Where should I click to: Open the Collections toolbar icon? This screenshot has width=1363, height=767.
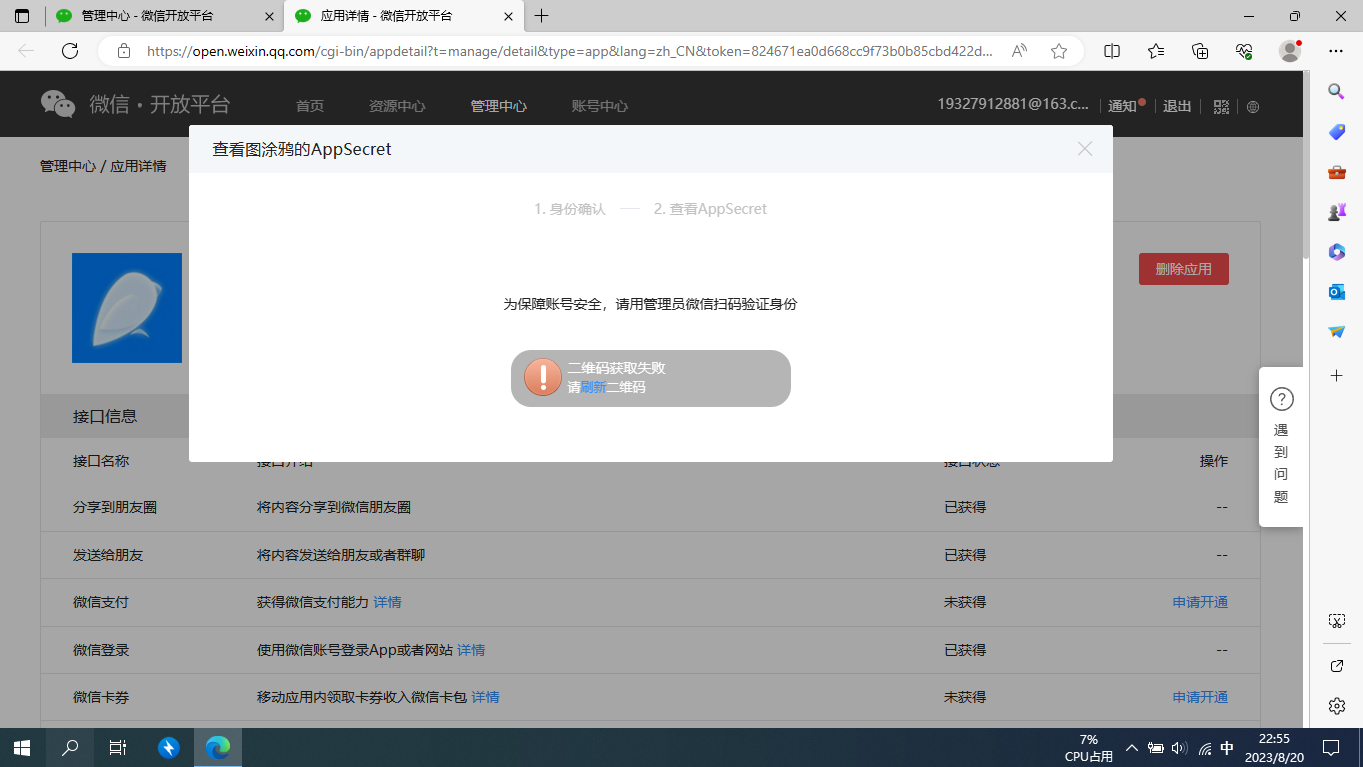[1201, 51]
